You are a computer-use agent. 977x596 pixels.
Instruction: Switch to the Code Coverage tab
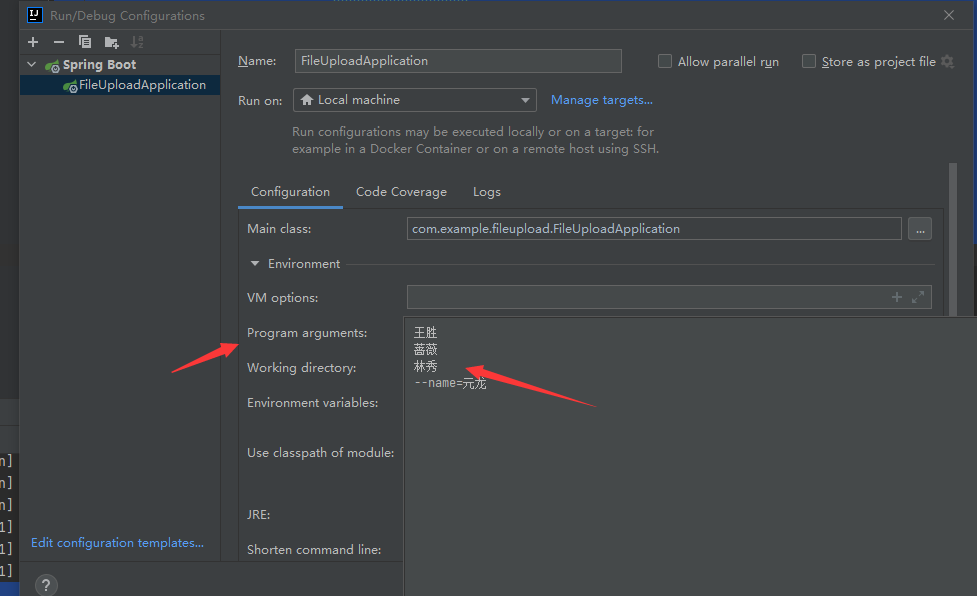point(401,192)
